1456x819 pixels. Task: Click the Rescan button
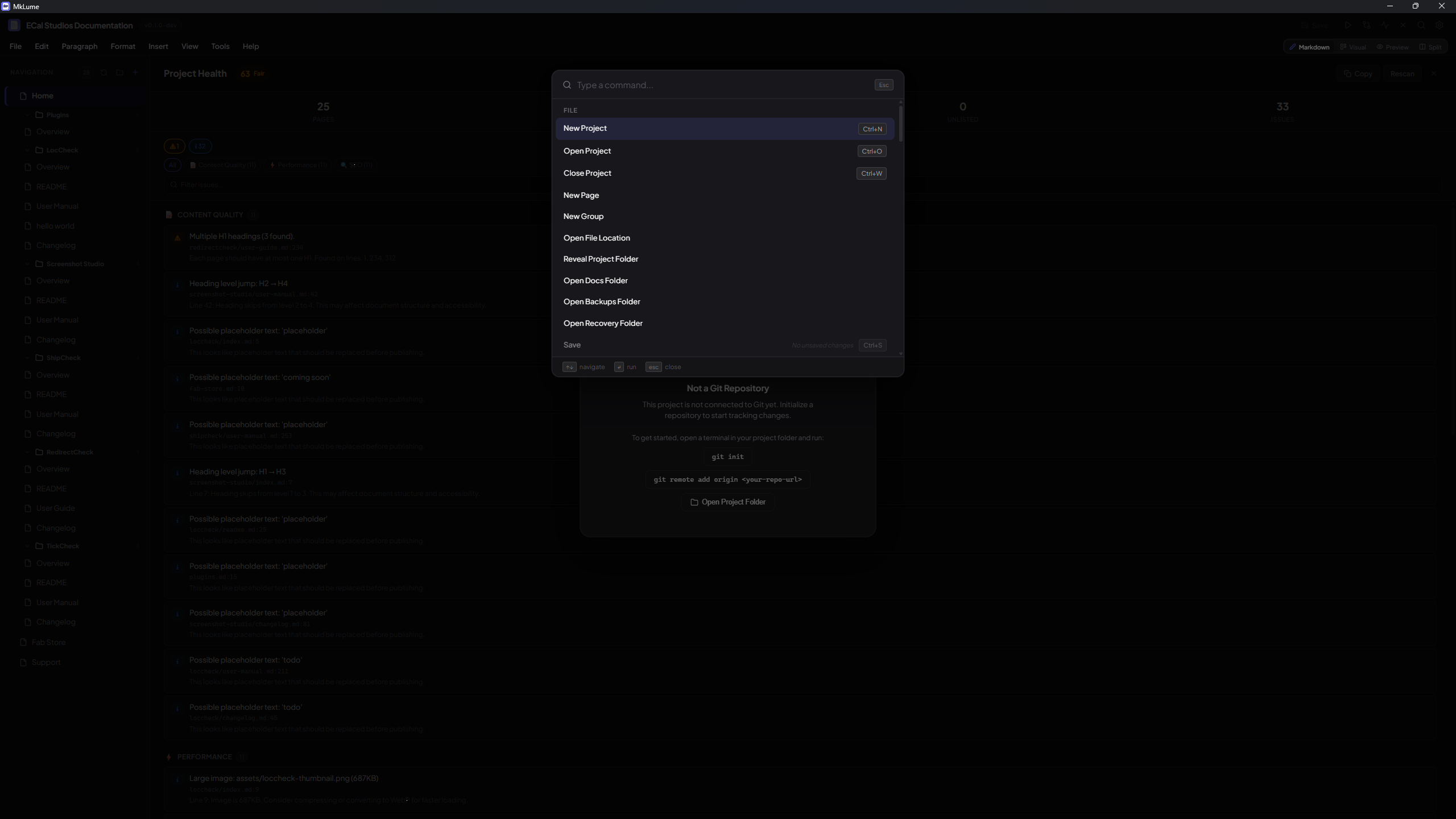pyautogui.click(x=1402, y=73)
